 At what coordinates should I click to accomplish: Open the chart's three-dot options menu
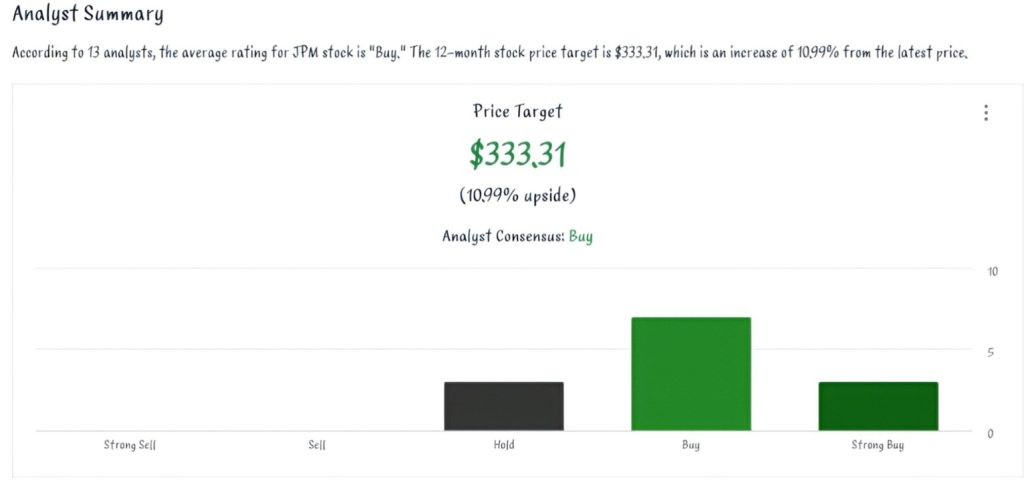(x=986, y=113)
